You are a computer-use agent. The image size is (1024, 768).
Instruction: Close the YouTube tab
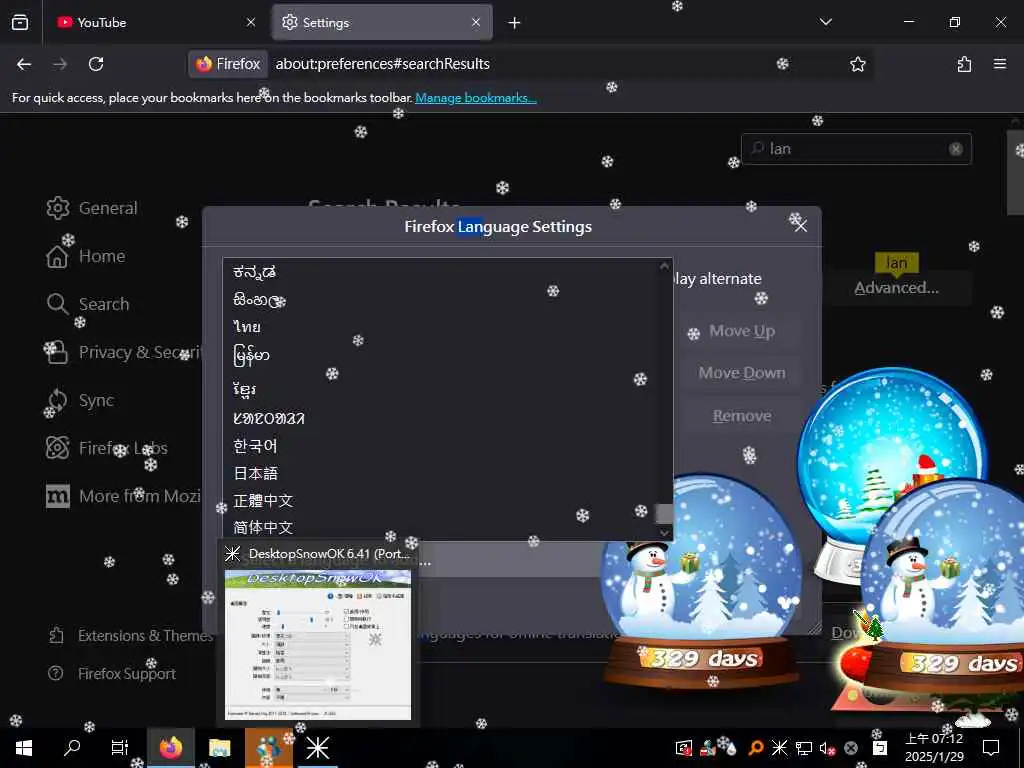coord(251,22)
